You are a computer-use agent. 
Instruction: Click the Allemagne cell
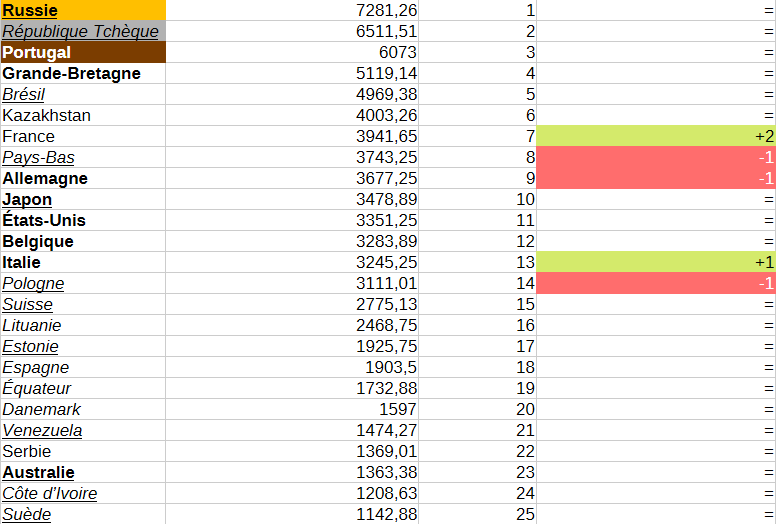pos(83,178)
